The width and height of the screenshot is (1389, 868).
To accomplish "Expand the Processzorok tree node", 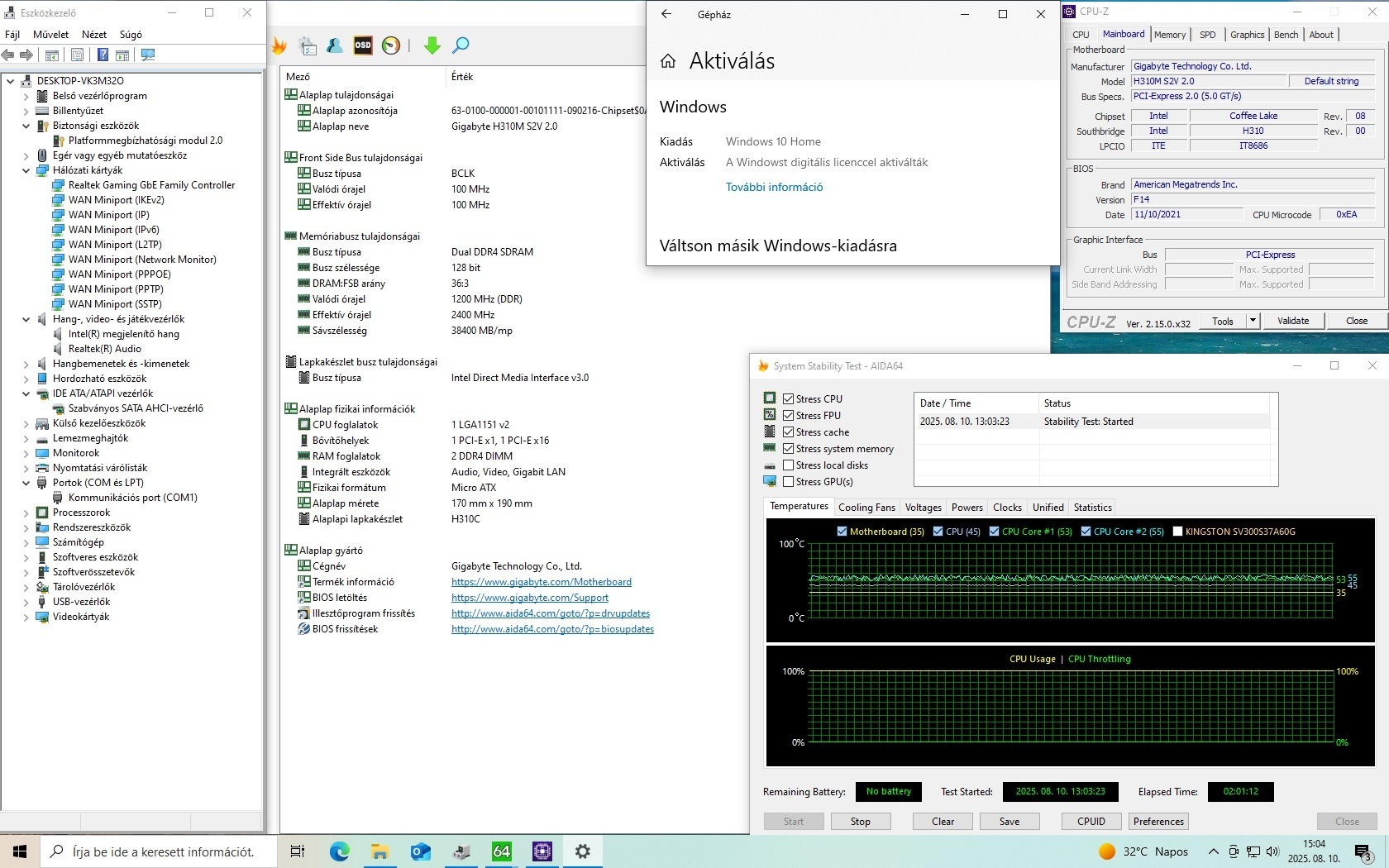I will 26,513.
